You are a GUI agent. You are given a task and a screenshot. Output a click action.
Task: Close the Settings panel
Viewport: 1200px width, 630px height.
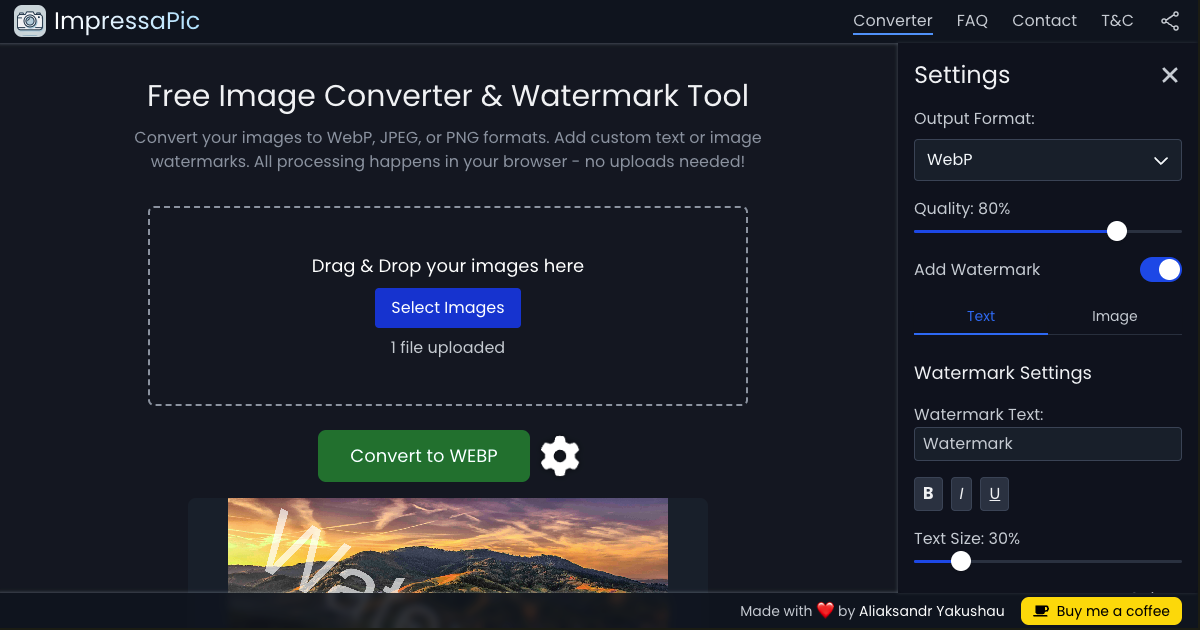click(x=1170, y=75)
